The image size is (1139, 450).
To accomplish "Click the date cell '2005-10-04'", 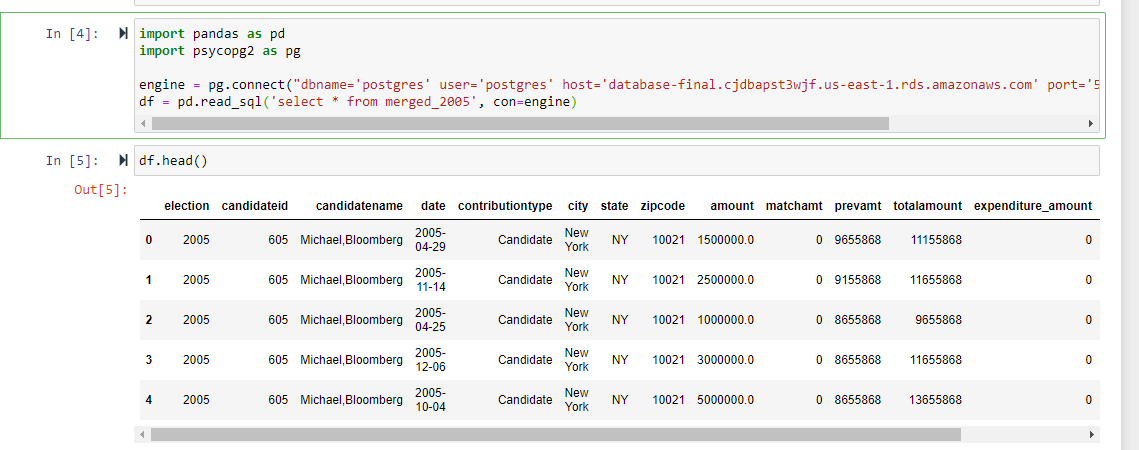I will tap(431, 399).
